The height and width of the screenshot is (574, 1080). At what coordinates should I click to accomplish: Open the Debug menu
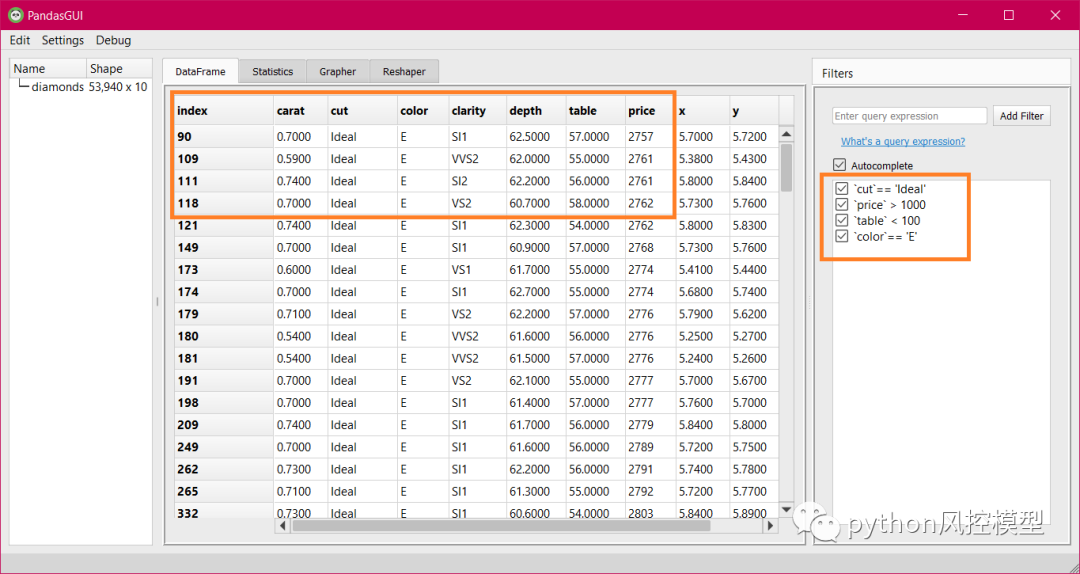113,40
